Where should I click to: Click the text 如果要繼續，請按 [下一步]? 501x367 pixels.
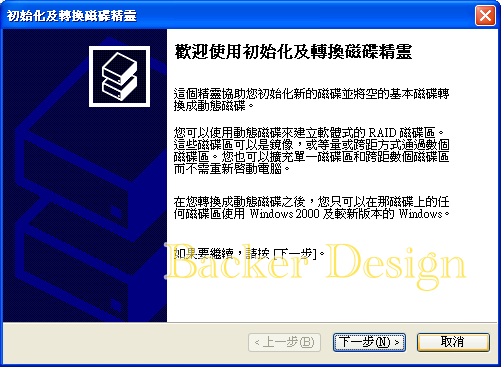point(249,254)
